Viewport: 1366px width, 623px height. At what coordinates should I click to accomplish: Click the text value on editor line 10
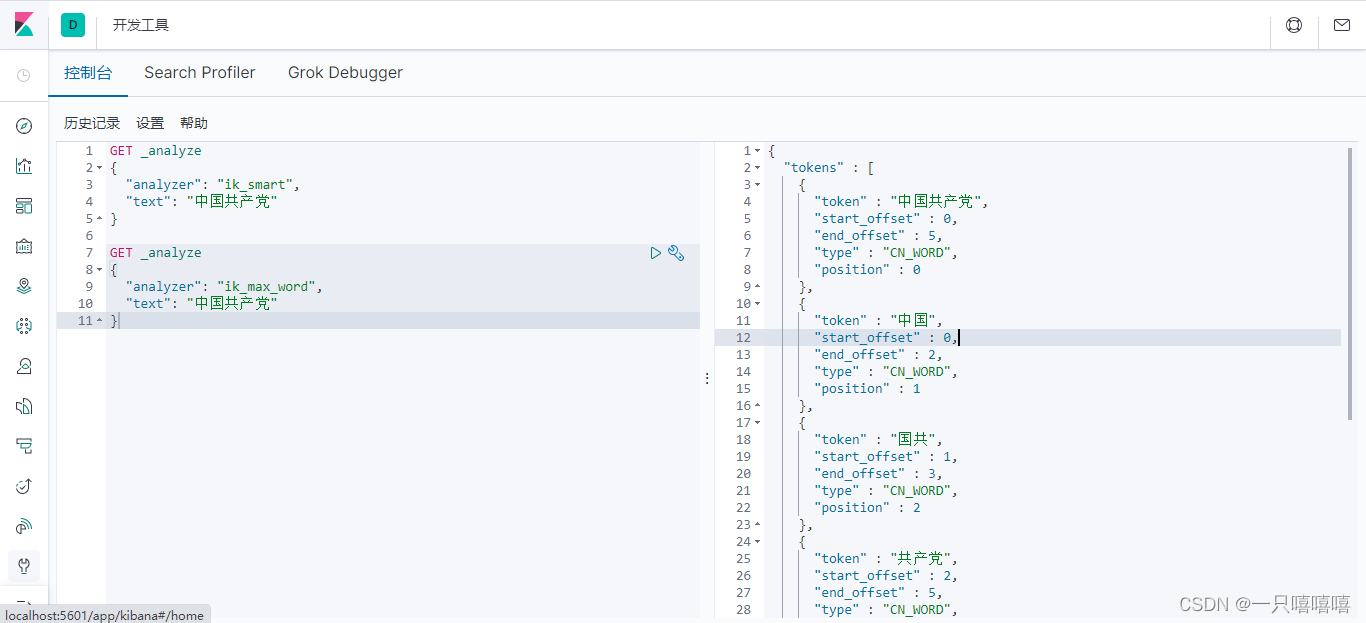click(x=232, y=304)
